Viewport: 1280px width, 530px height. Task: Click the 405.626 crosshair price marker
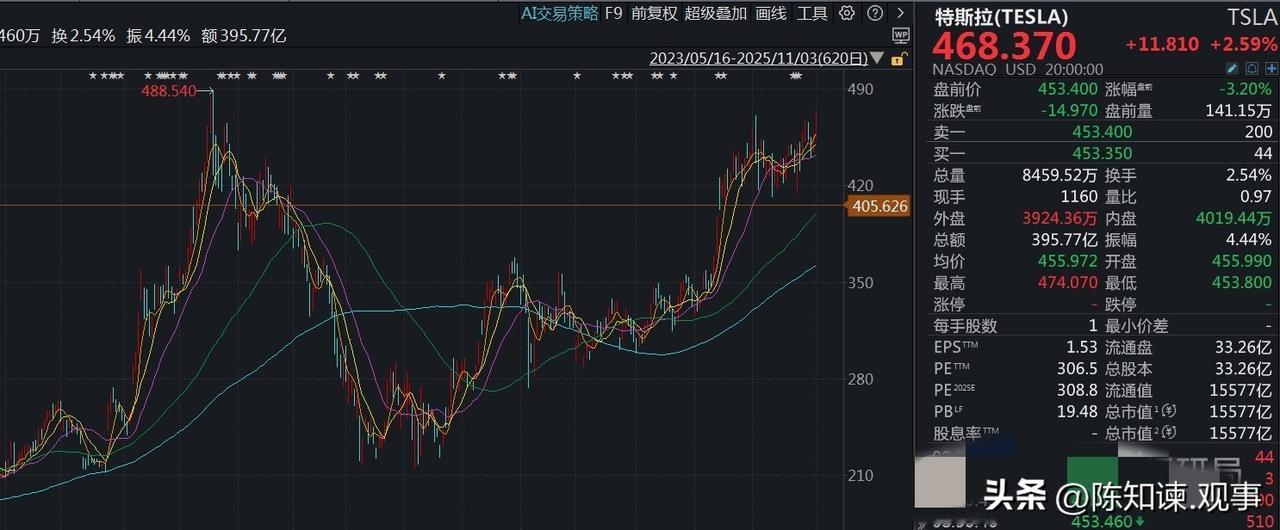[x=880, y=207]
